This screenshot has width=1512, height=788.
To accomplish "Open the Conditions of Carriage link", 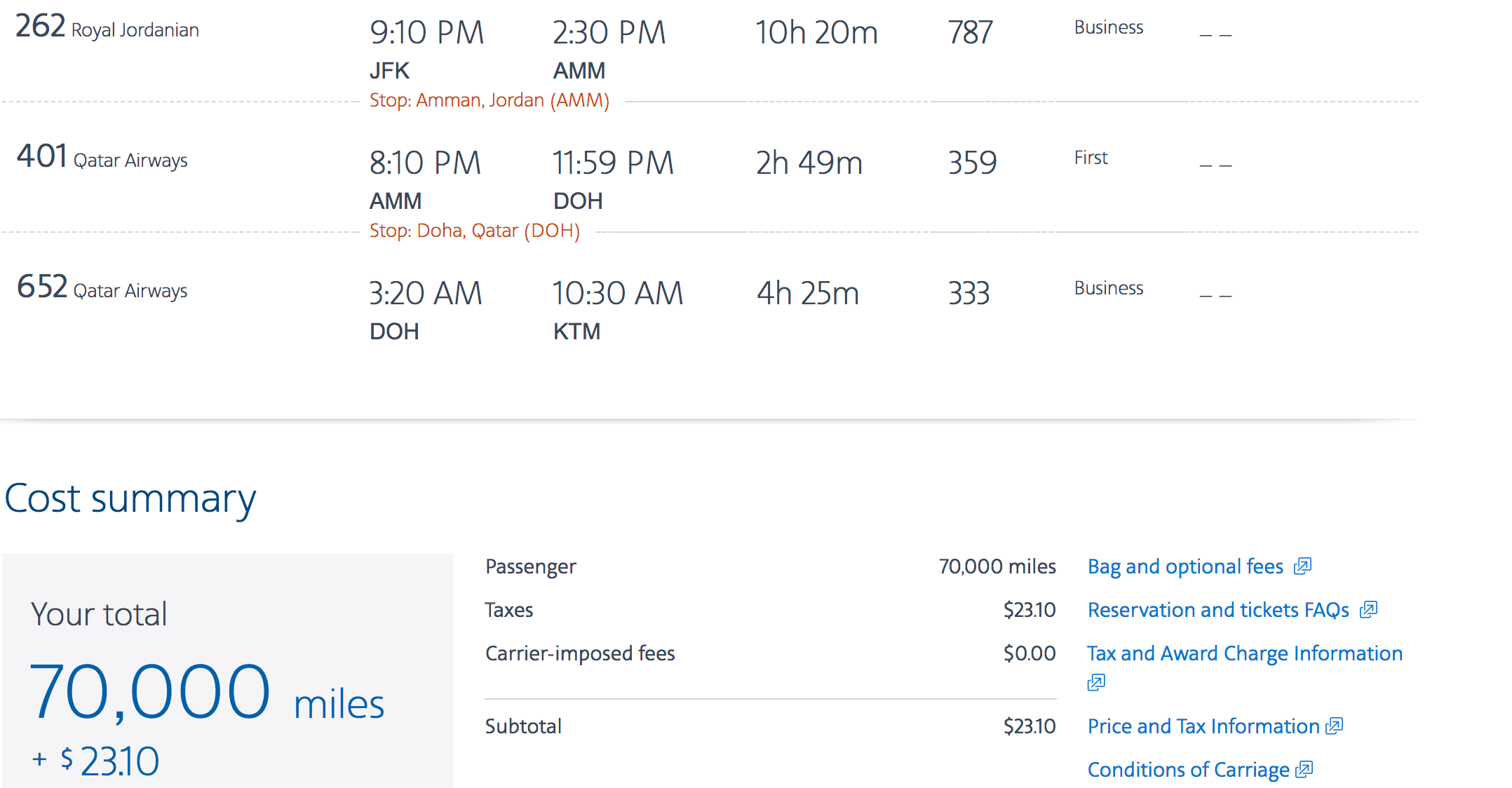I will (1188, 770).
